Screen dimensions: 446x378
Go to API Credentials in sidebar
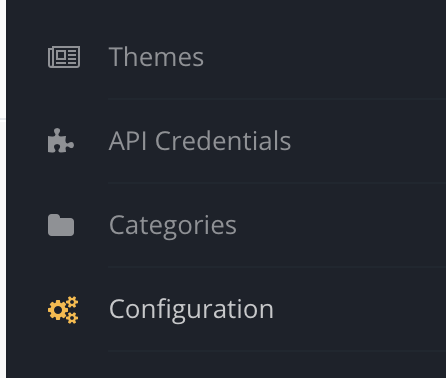(226, 141)
